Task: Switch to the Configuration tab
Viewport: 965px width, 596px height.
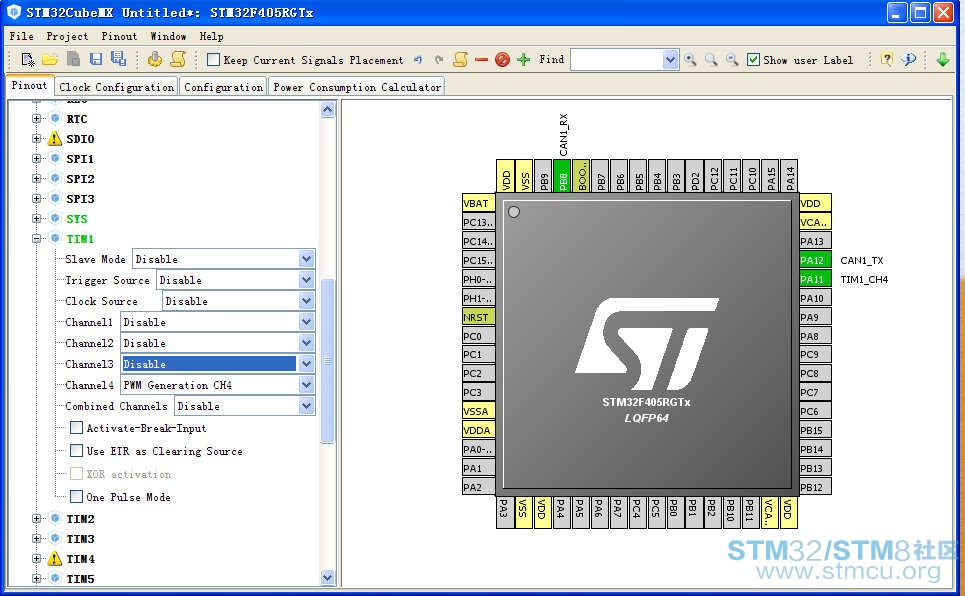Action: (223, 87)
